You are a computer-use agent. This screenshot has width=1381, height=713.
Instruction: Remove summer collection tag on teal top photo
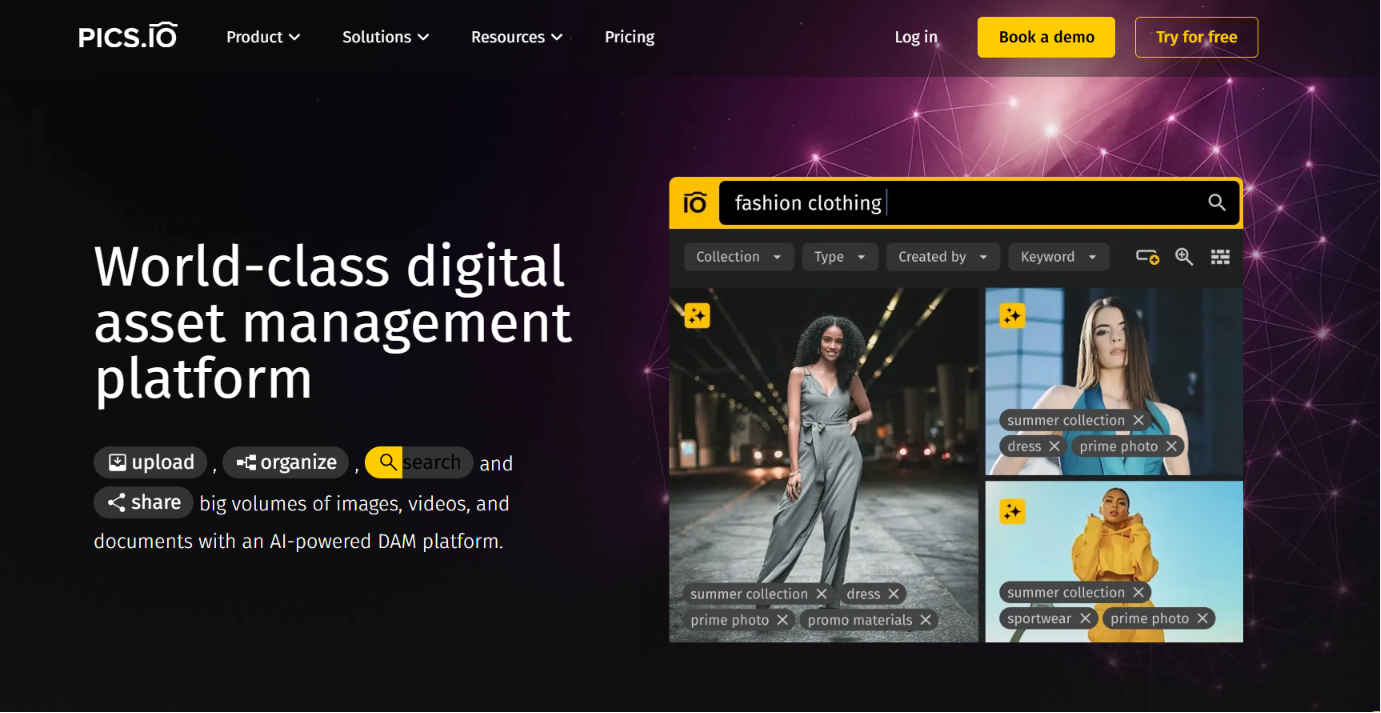1138,421
